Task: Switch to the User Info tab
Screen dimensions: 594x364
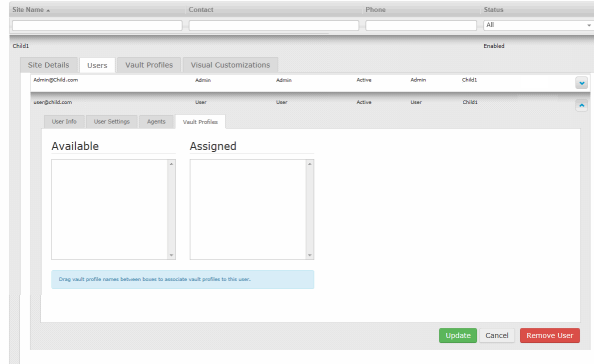Action: [64, 122]
